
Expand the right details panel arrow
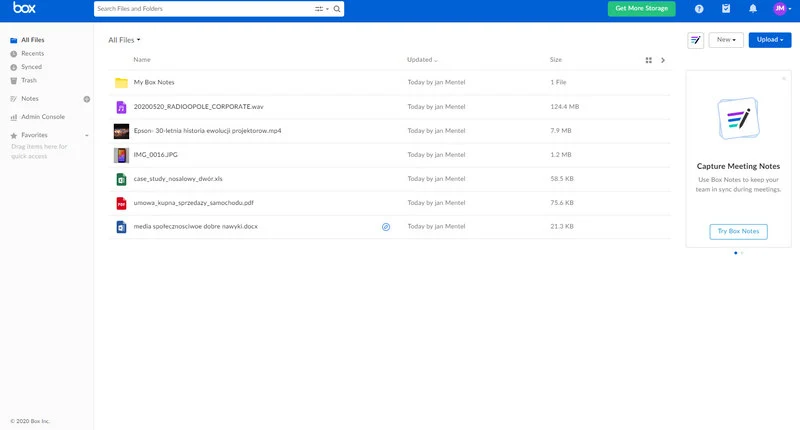coord(663,60)
